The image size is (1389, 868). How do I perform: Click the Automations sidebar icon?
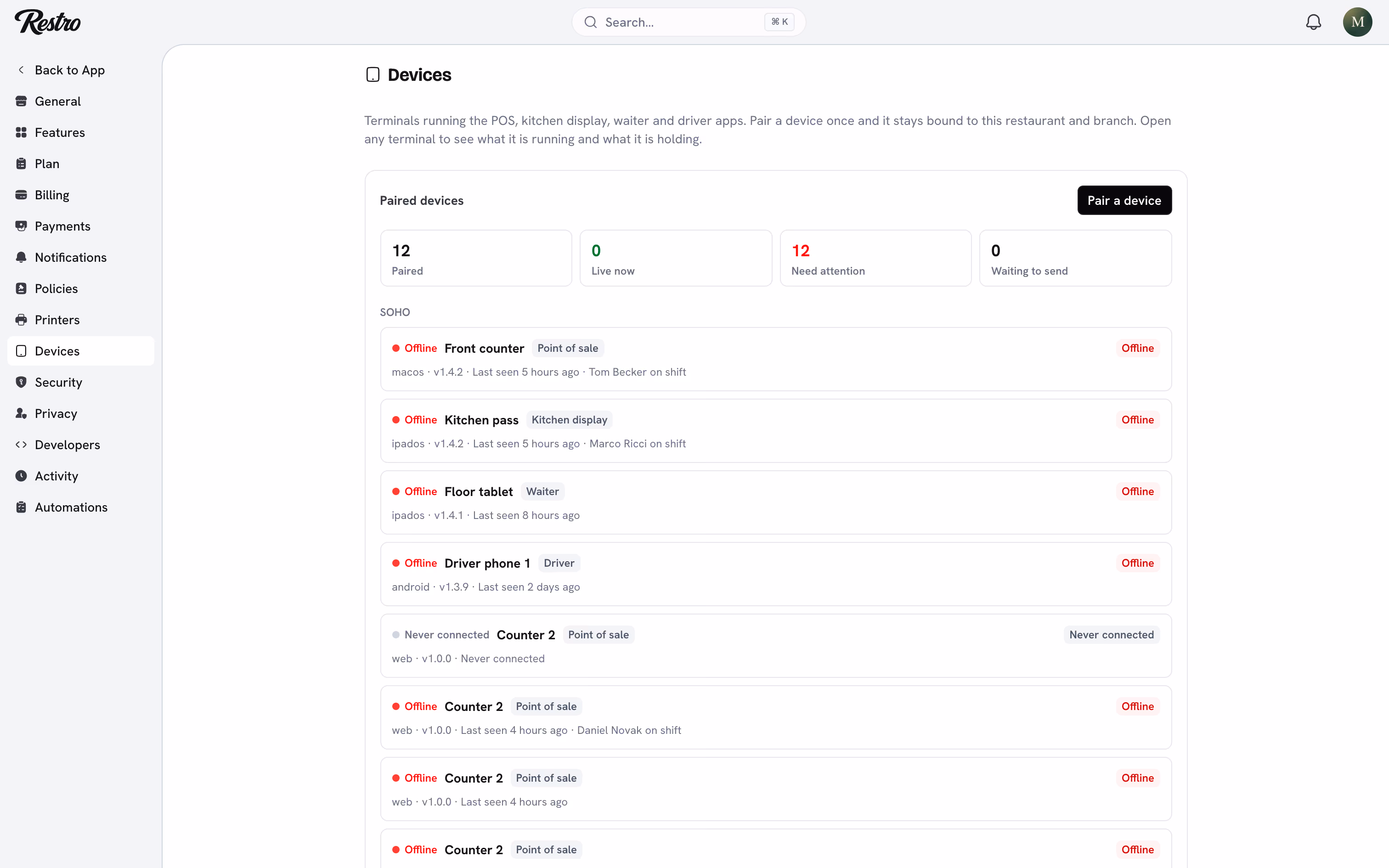tap(21, 507)
